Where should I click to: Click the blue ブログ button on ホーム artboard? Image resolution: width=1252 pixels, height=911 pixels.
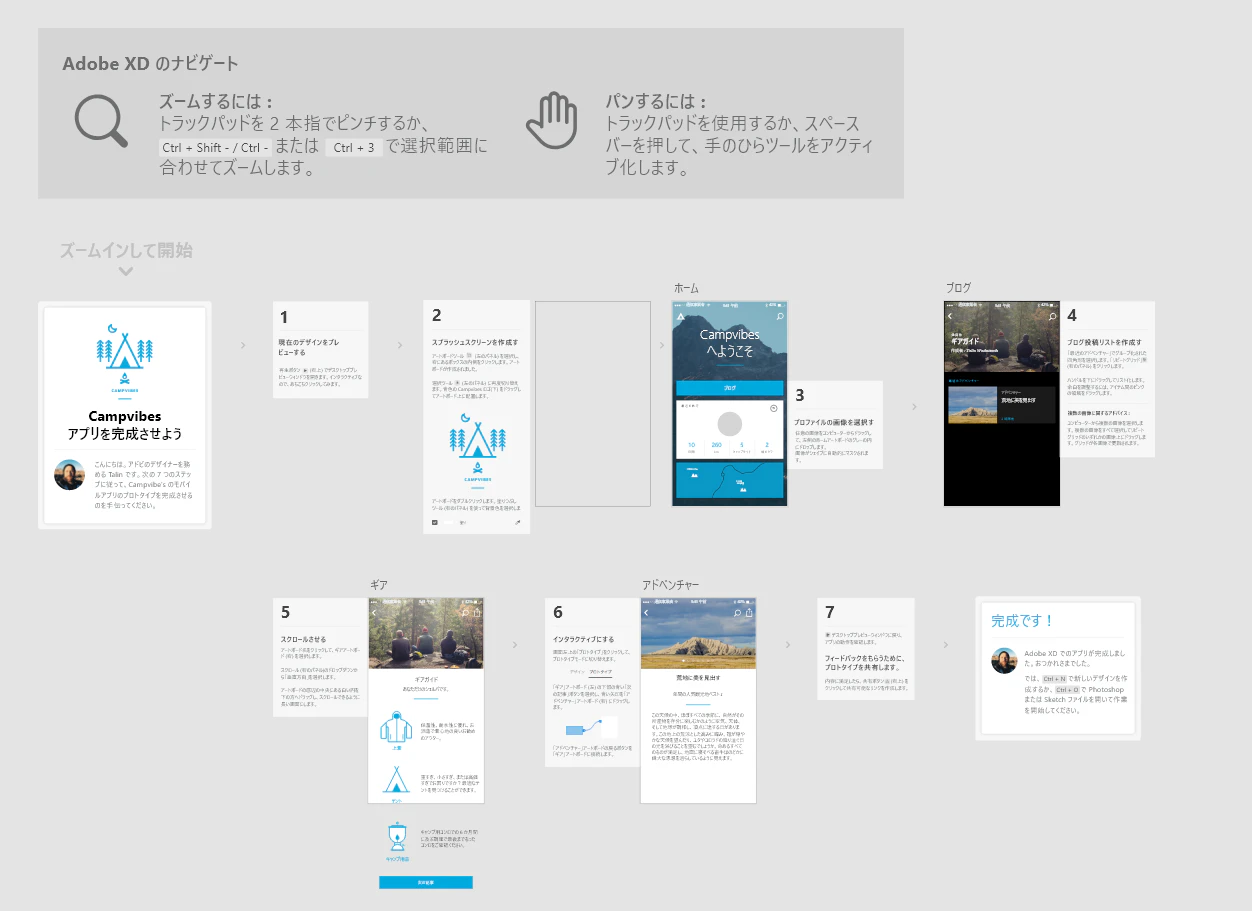point(730,388)
